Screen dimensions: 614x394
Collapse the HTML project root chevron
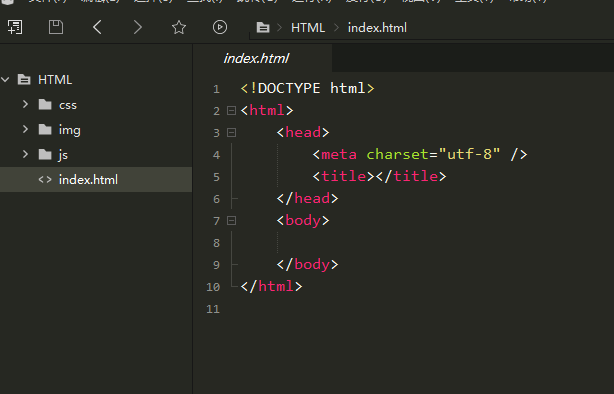[5, 80]
